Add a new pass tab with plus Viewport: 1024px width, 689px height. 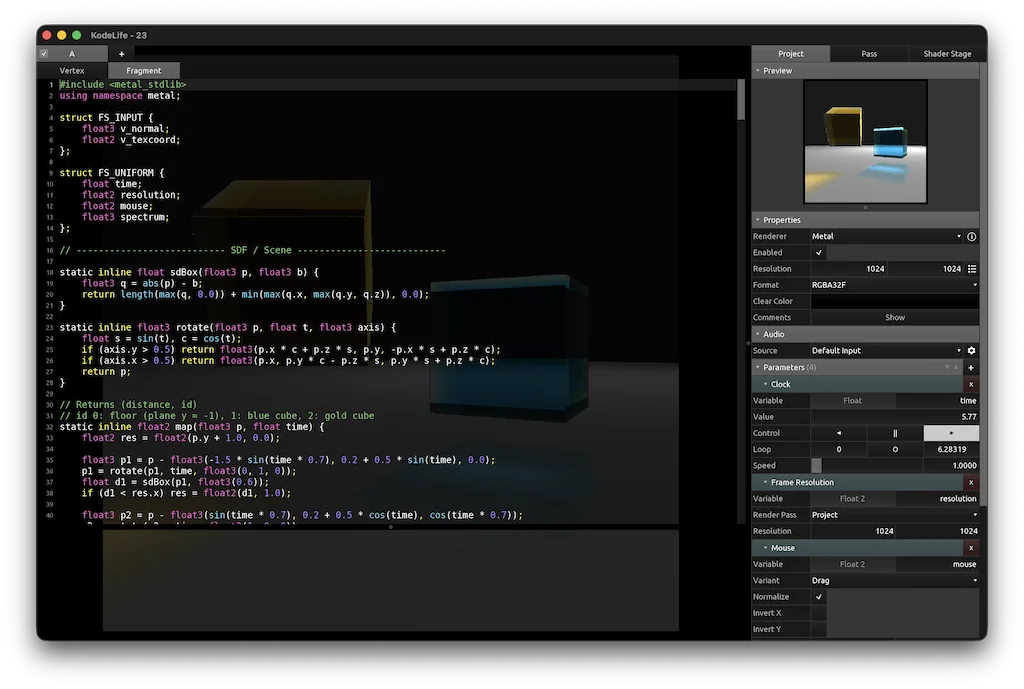pos(121,54)
